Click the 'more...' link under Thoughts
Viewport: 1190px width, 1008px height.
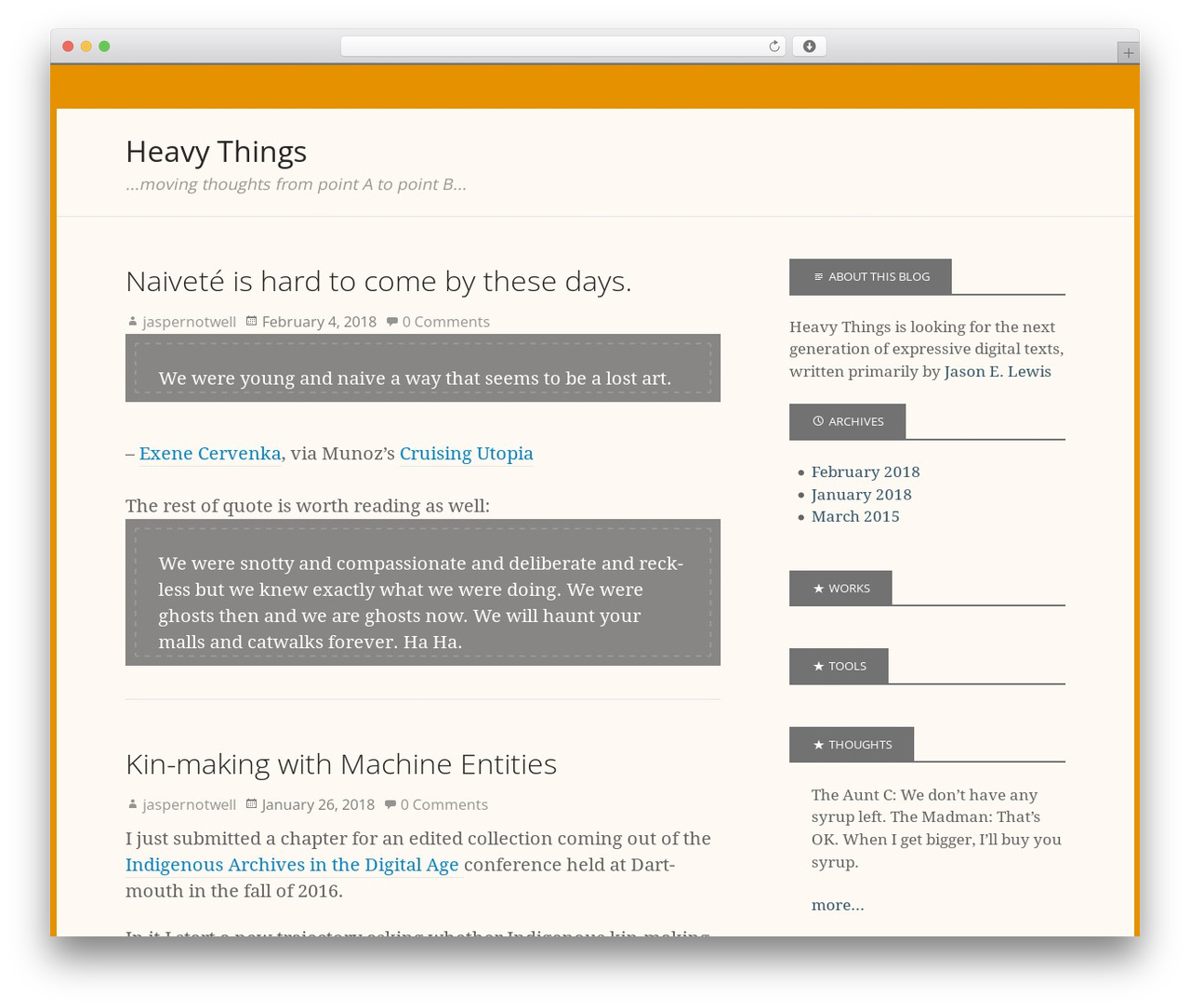click(x=838, y=905)
